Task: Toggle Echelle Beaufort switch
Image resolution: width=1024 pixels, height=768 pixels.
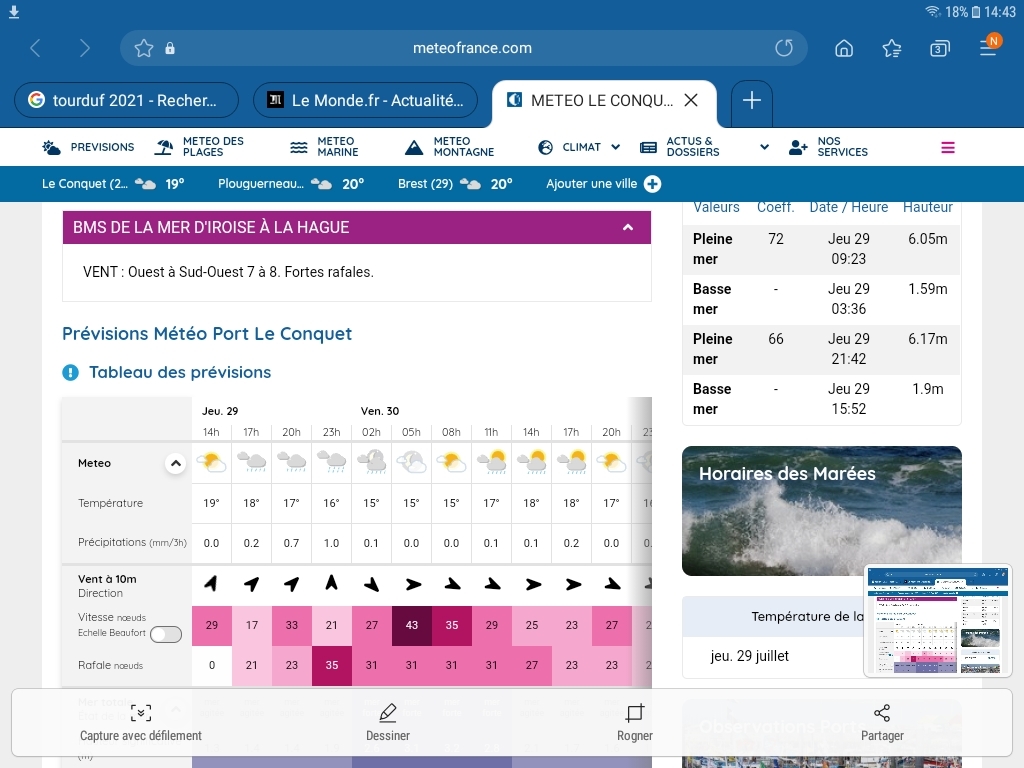Action: [x=166, y=634]
